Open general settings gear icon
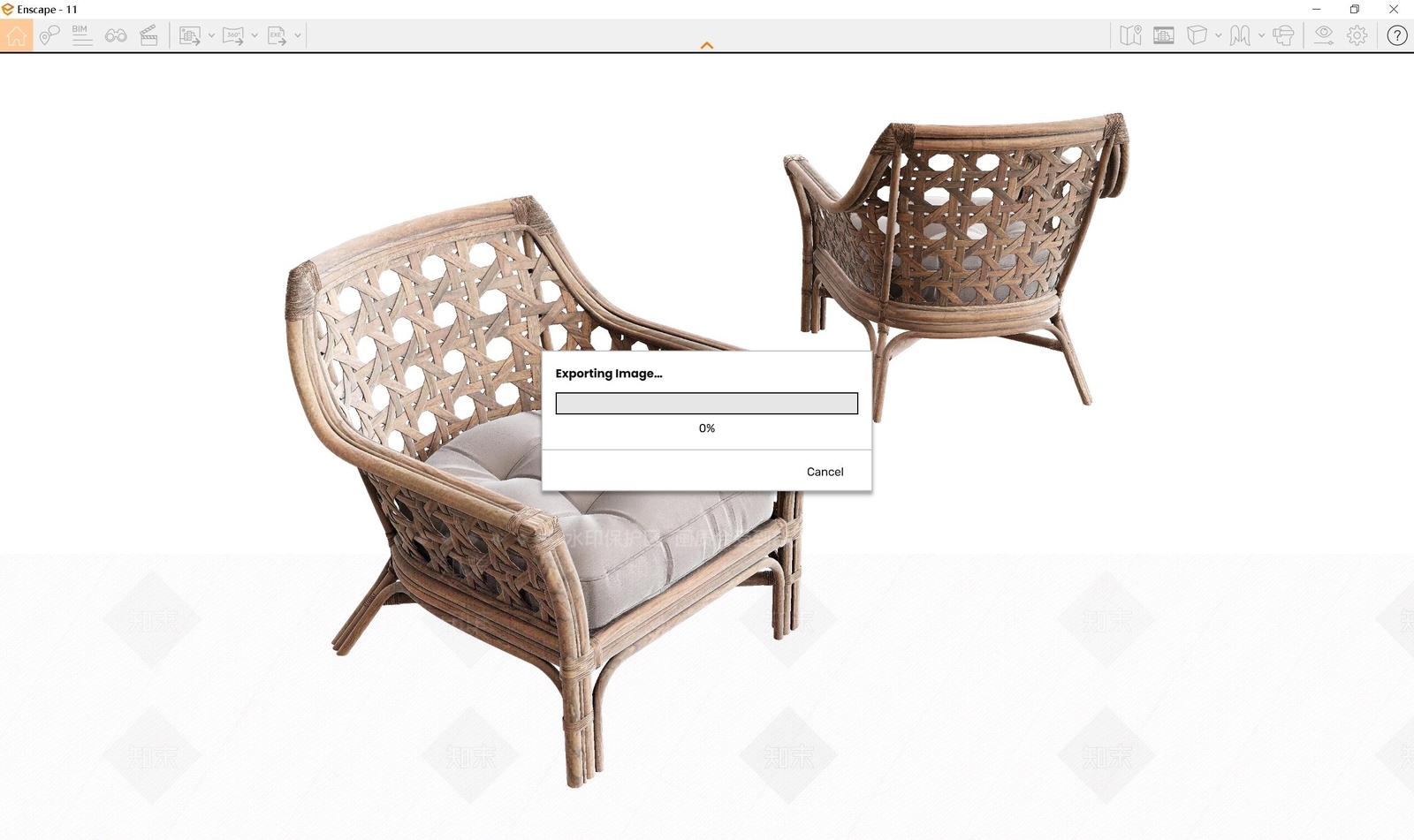This screenshot has height=840, width=1414. click(x=1357, y=35)
